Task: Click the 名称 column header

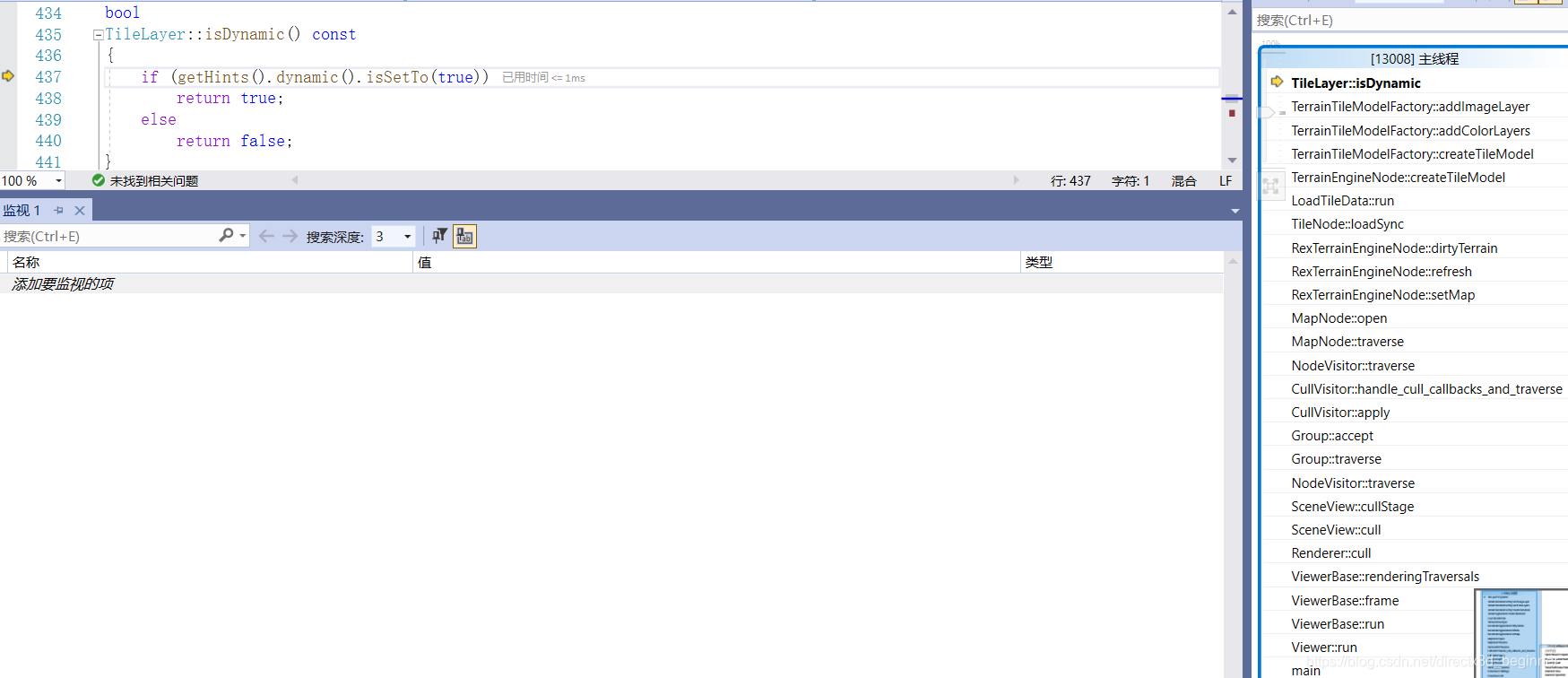Action: tap(210, 262)
